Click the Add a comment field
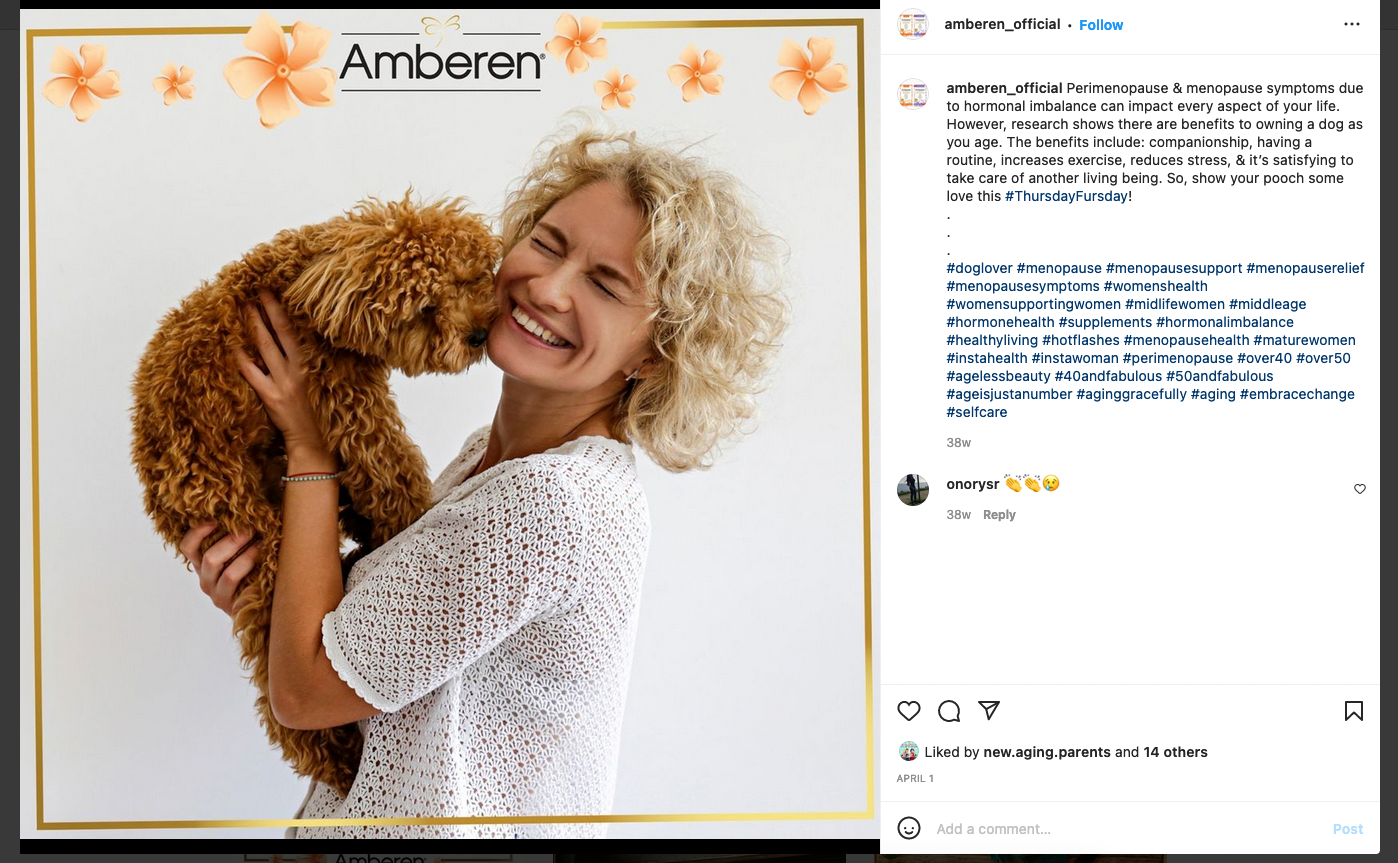This screenshot has width=1398, height=863. click(x=1129, y=829)
